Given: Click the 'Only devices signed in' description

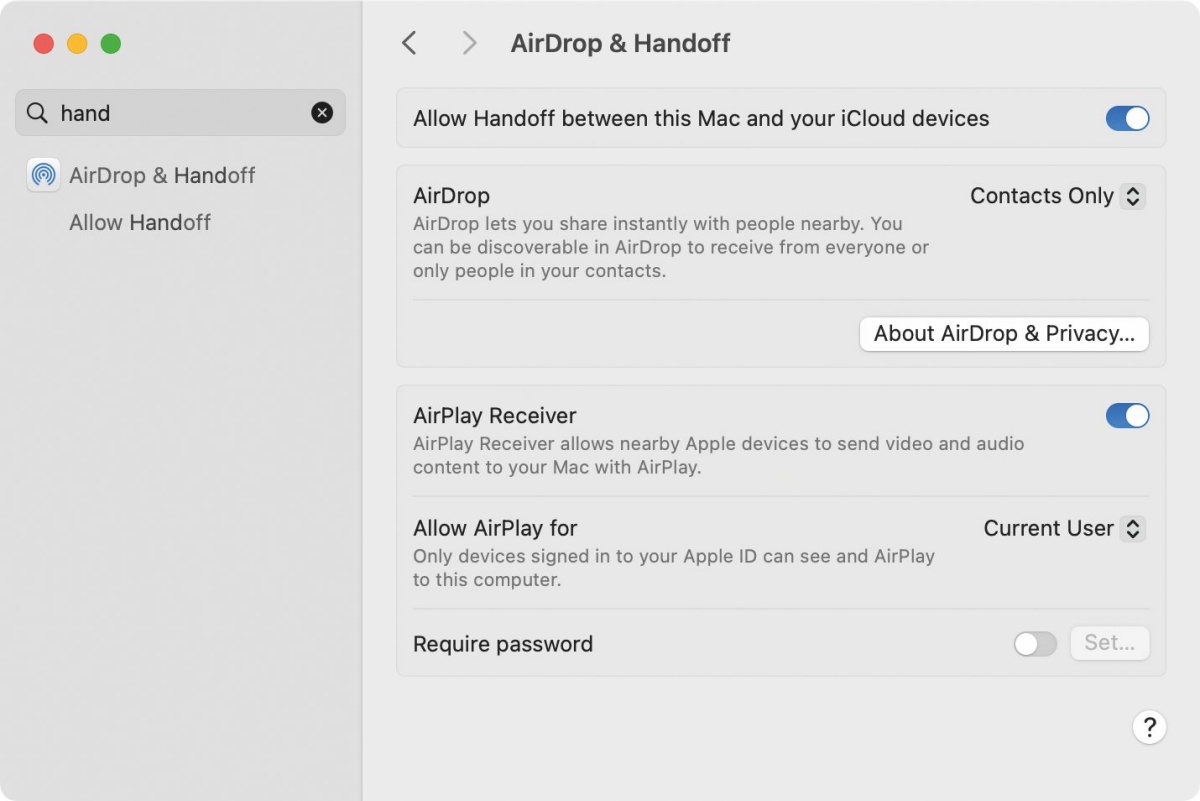Looking at the screenshot, I should click(x=674, y=568).
